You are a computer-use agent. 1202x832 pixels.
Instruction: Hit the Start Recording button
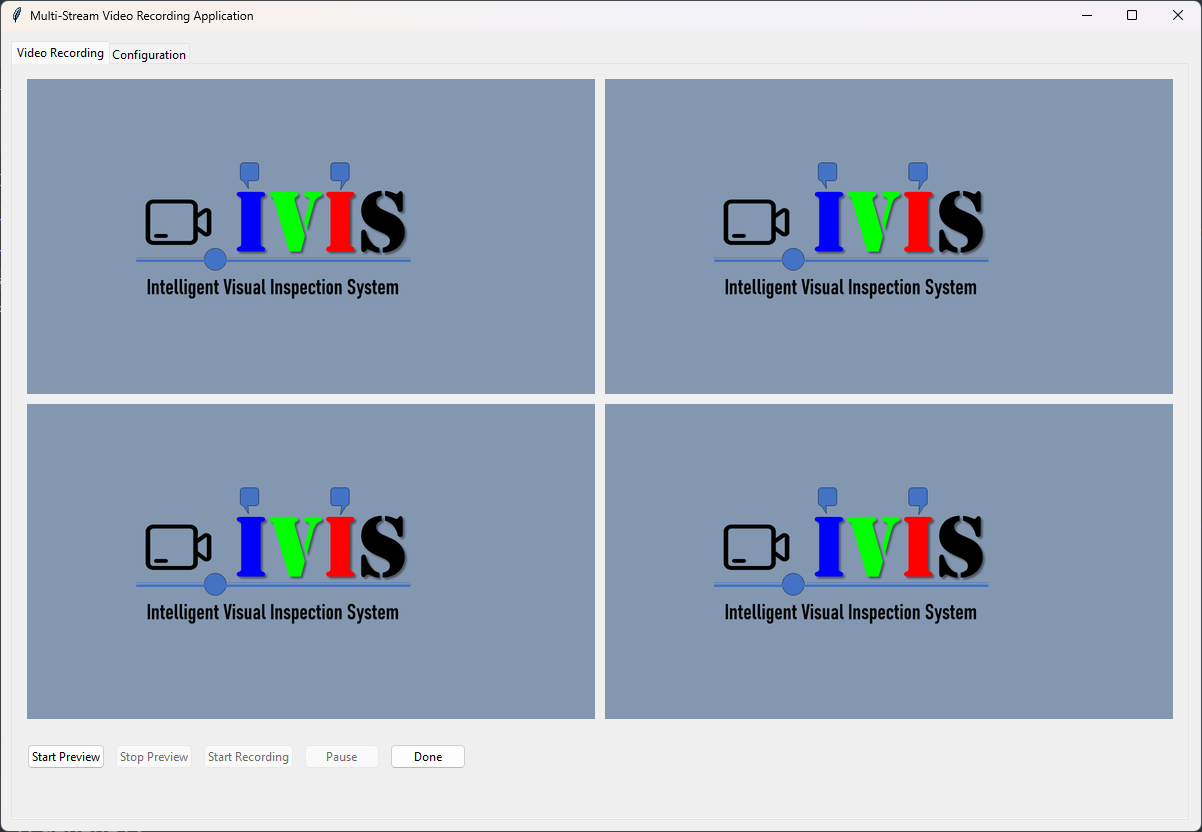tap(248, 757)
